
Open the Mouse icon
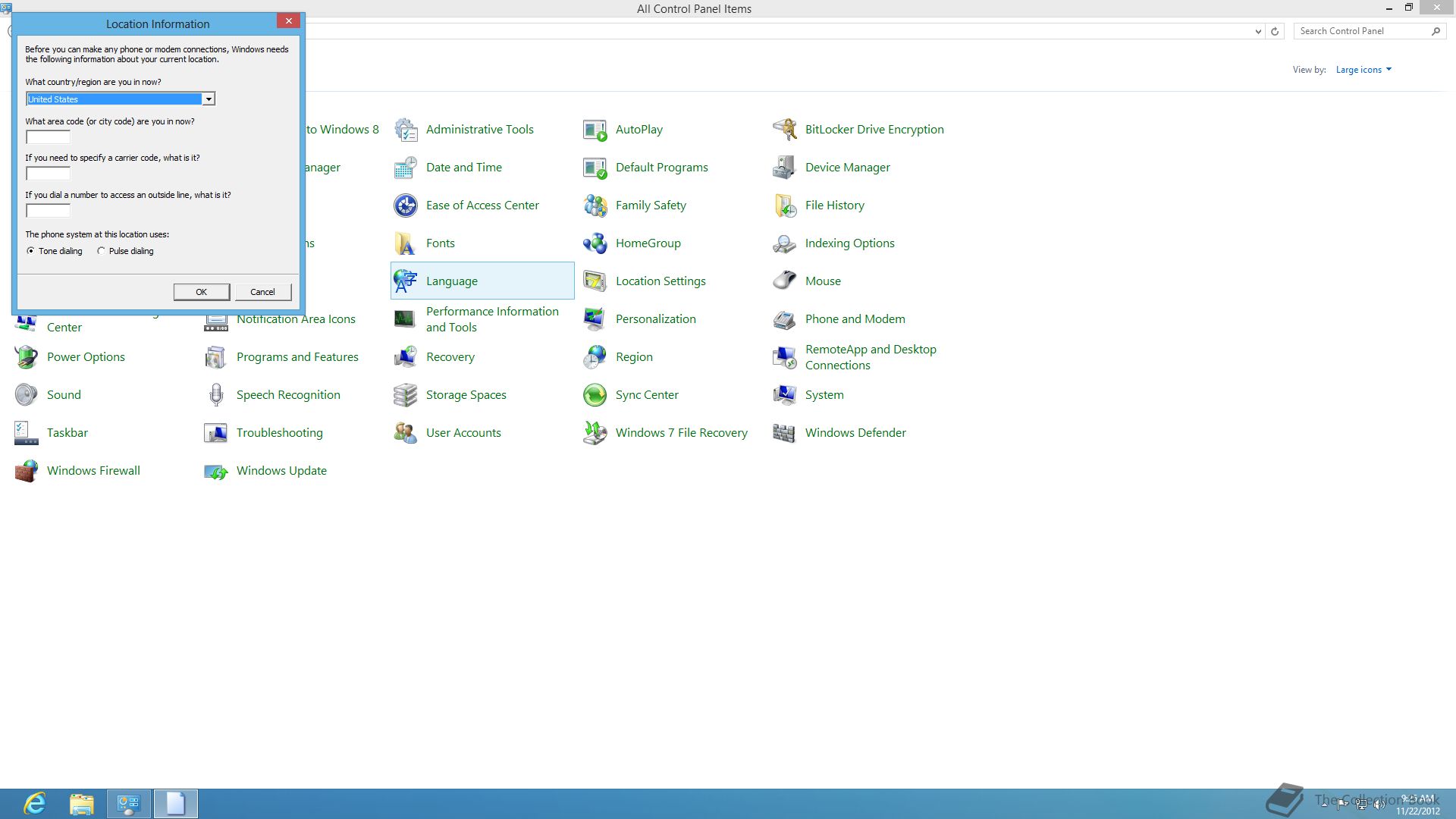pos(785,281)
